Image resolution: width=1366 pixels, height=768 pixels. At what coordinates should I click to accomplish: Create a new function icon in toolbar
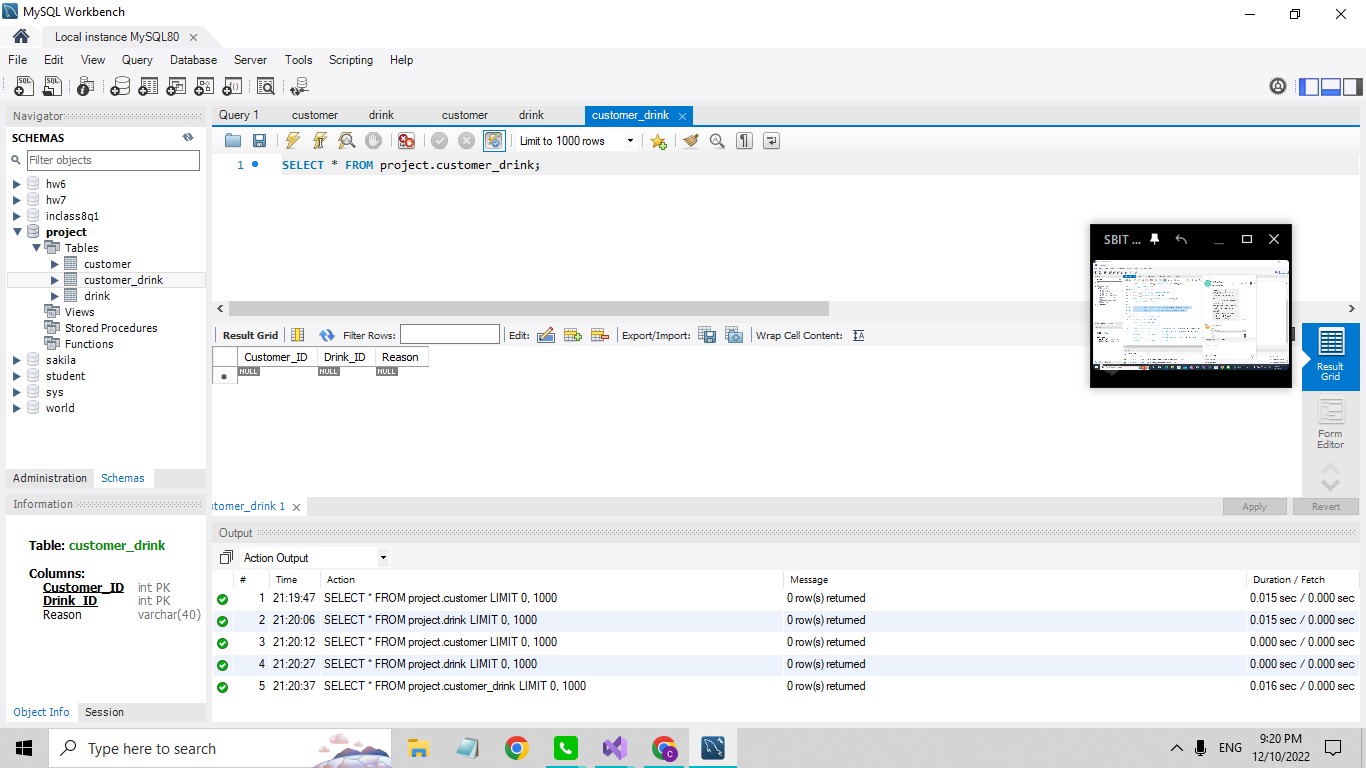point(232,87)
